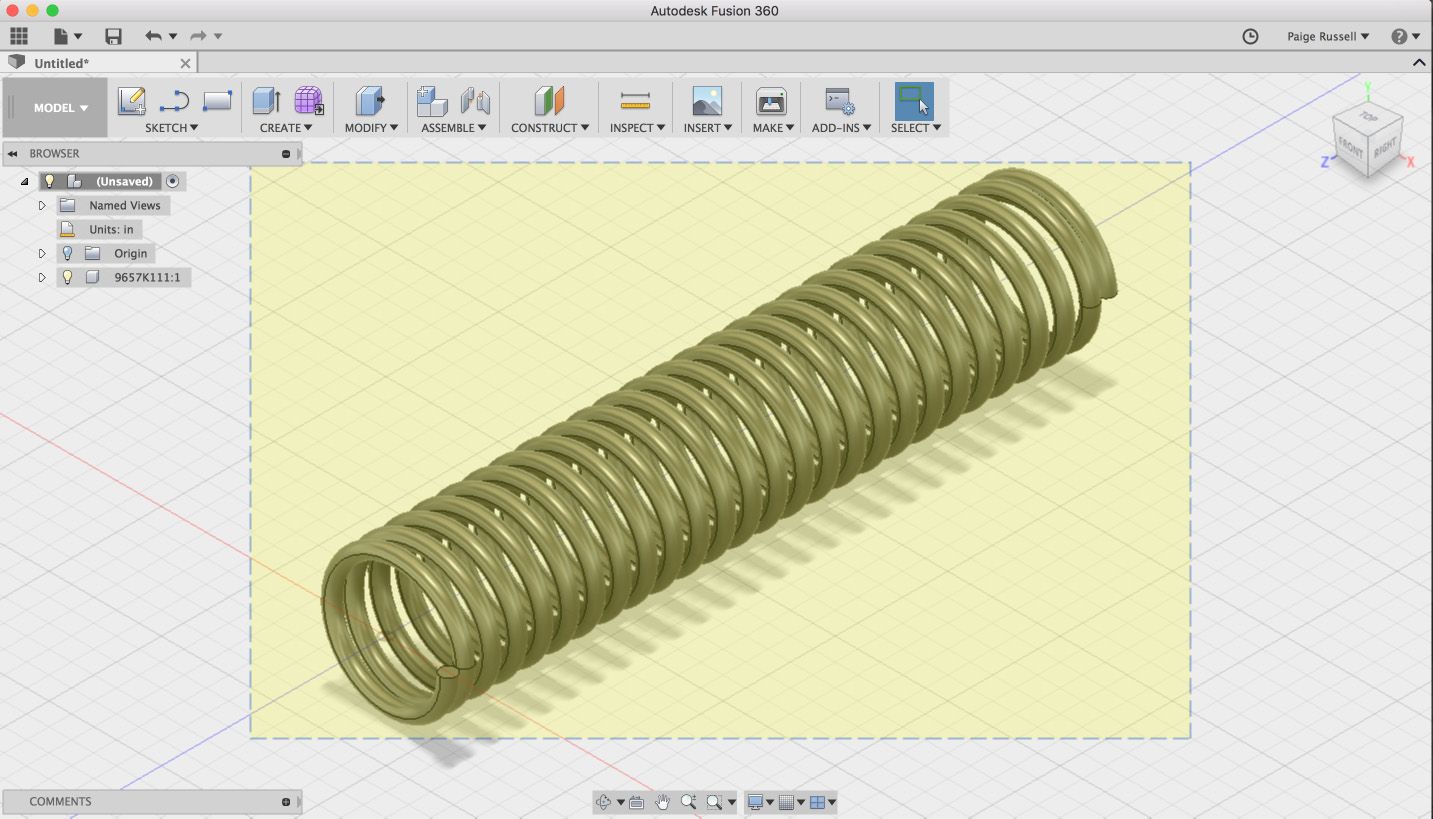The height and width of the screenshot is (819, 1433).
Task: Open the Display Settings dropdown arrow
Action: 770,802
